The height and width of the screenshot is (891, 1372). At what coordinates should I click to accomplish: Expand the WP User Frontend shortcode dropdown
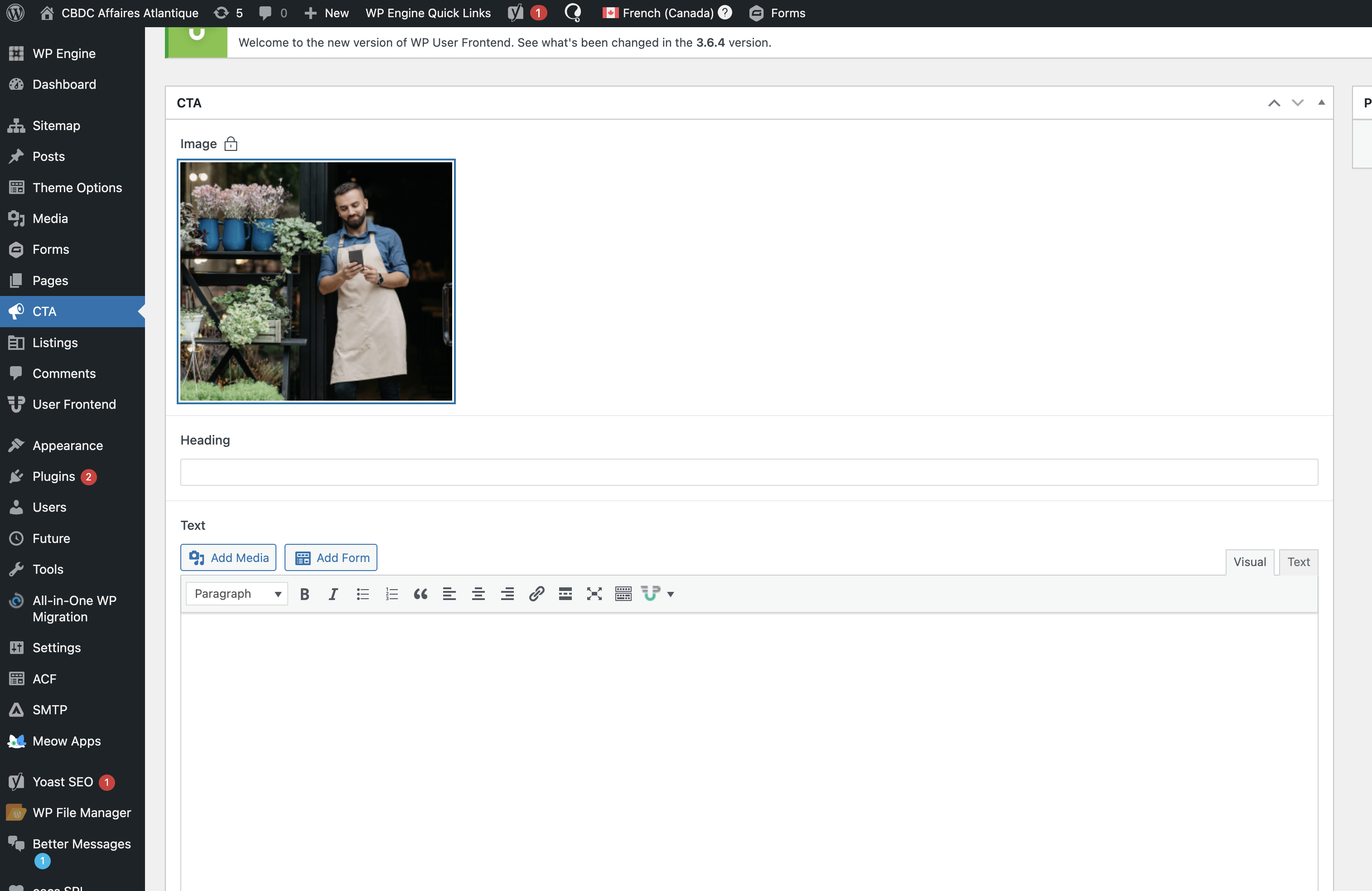670,594
